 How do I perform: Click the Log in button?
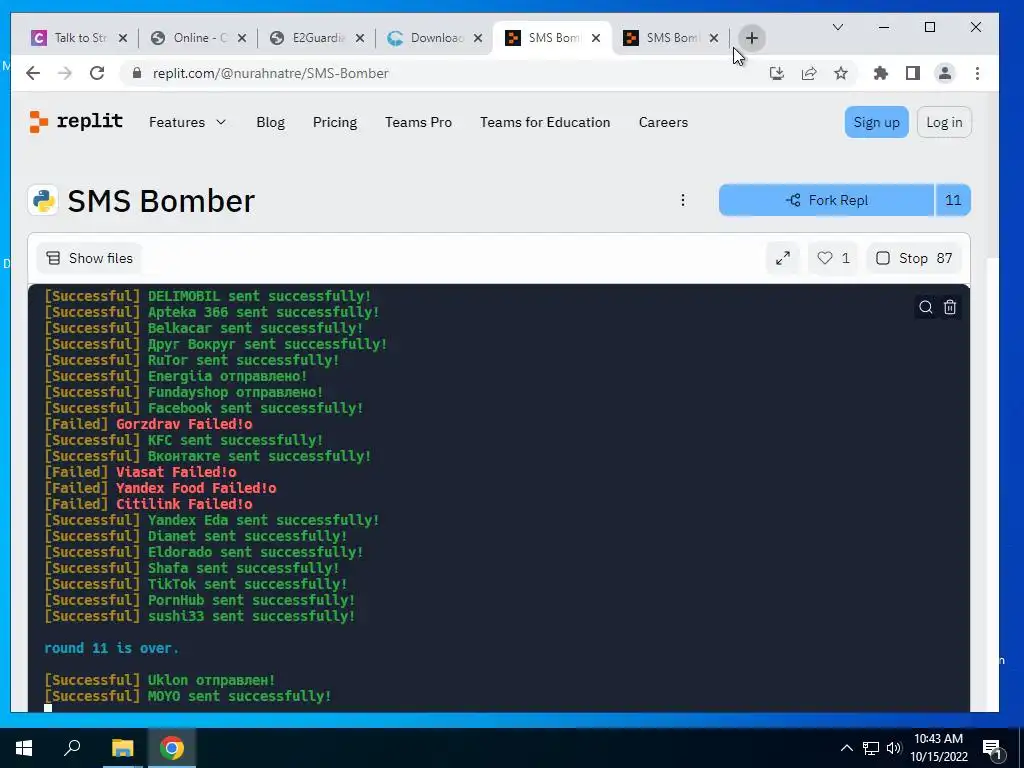pos(944,122)
